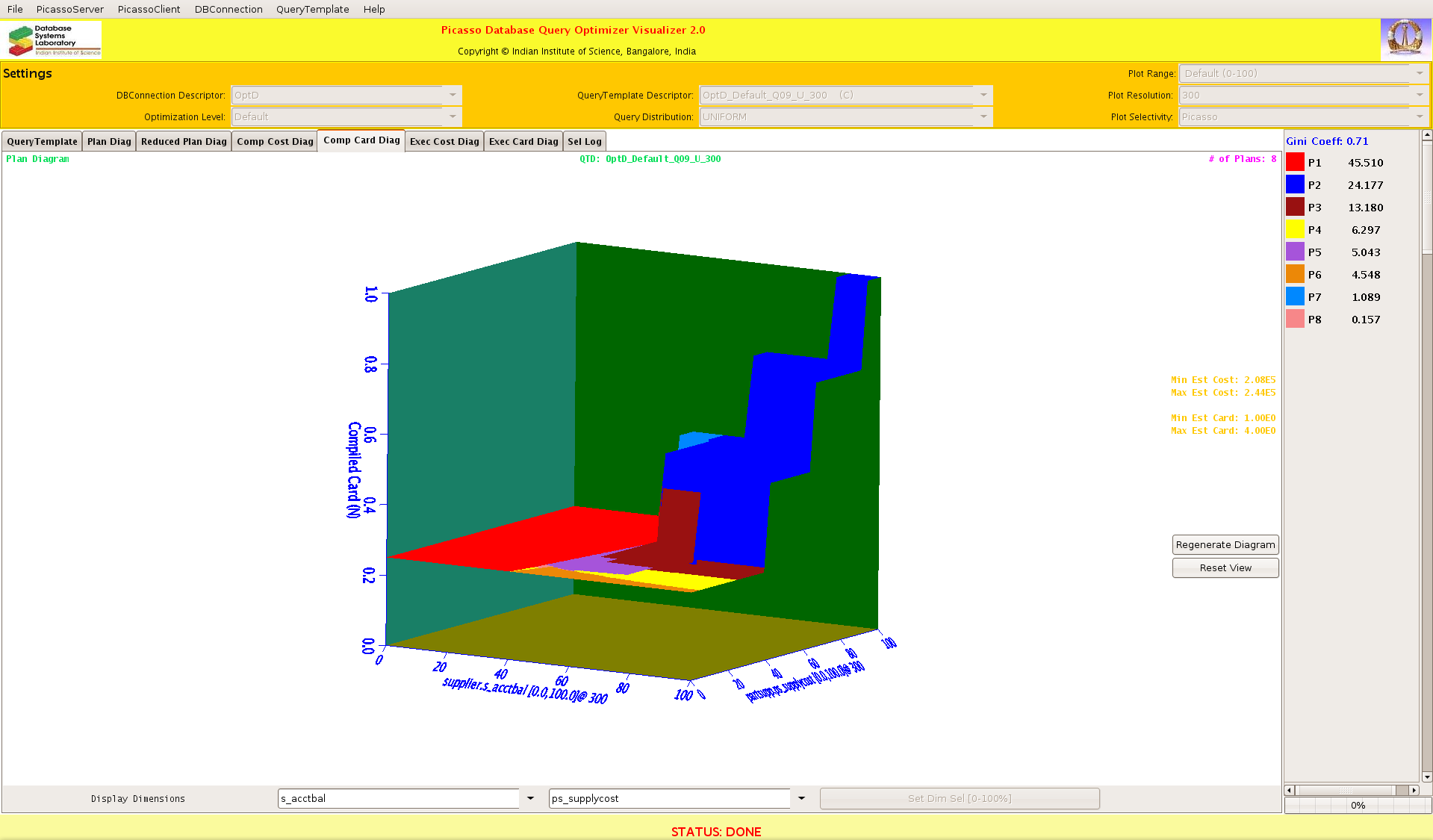Select the yellow P4 plan swatch
The width and height of the screenshot is (1433, 840).
click(x=1295, y=230)
